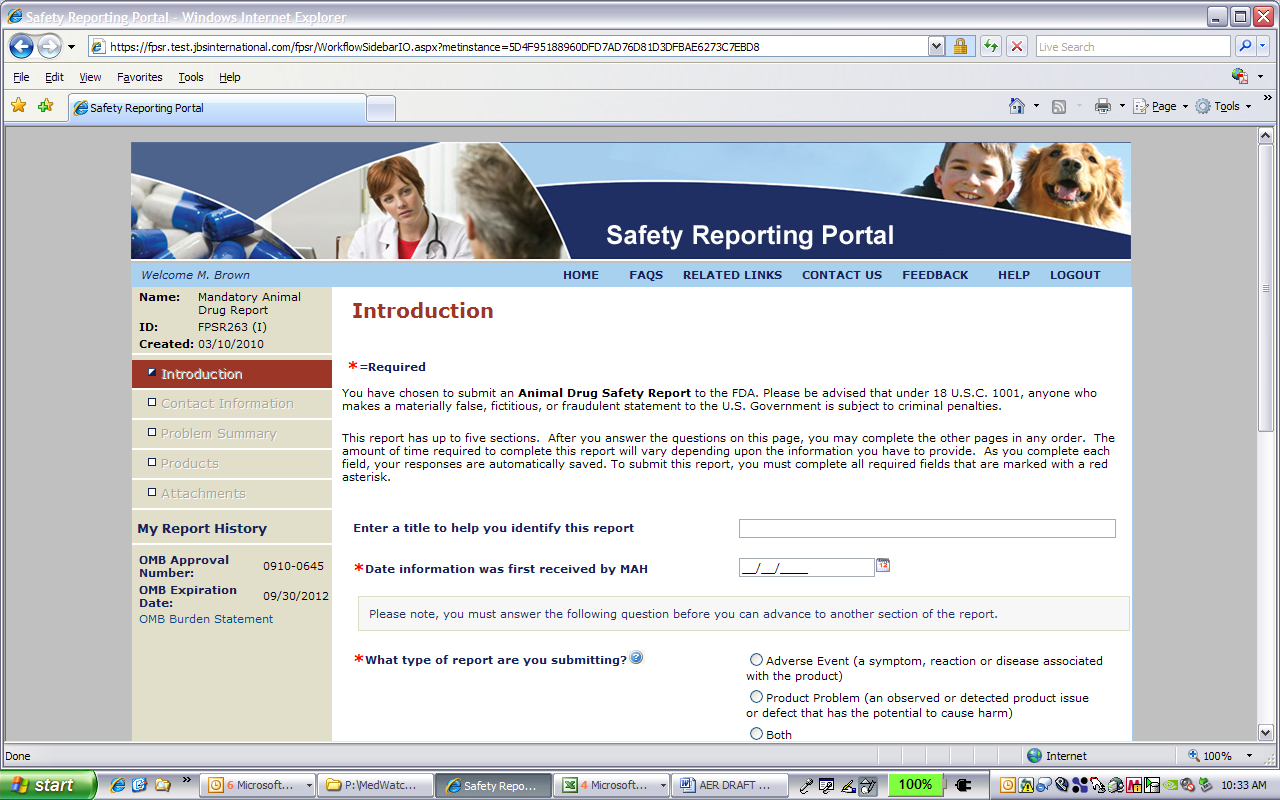Click the Stop loading icon
1280x800 pixels.
(1017, 47)
